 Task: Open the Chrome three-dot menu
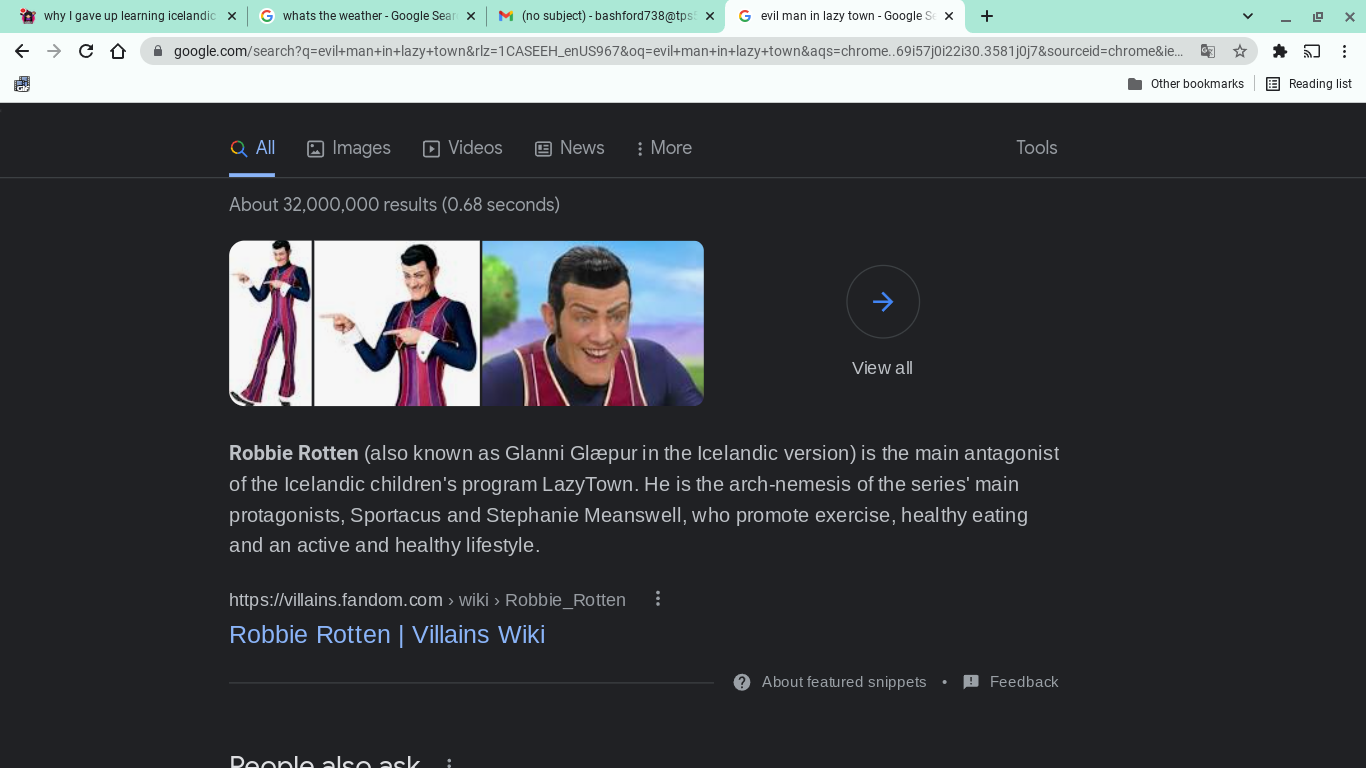click(1344, 51)
